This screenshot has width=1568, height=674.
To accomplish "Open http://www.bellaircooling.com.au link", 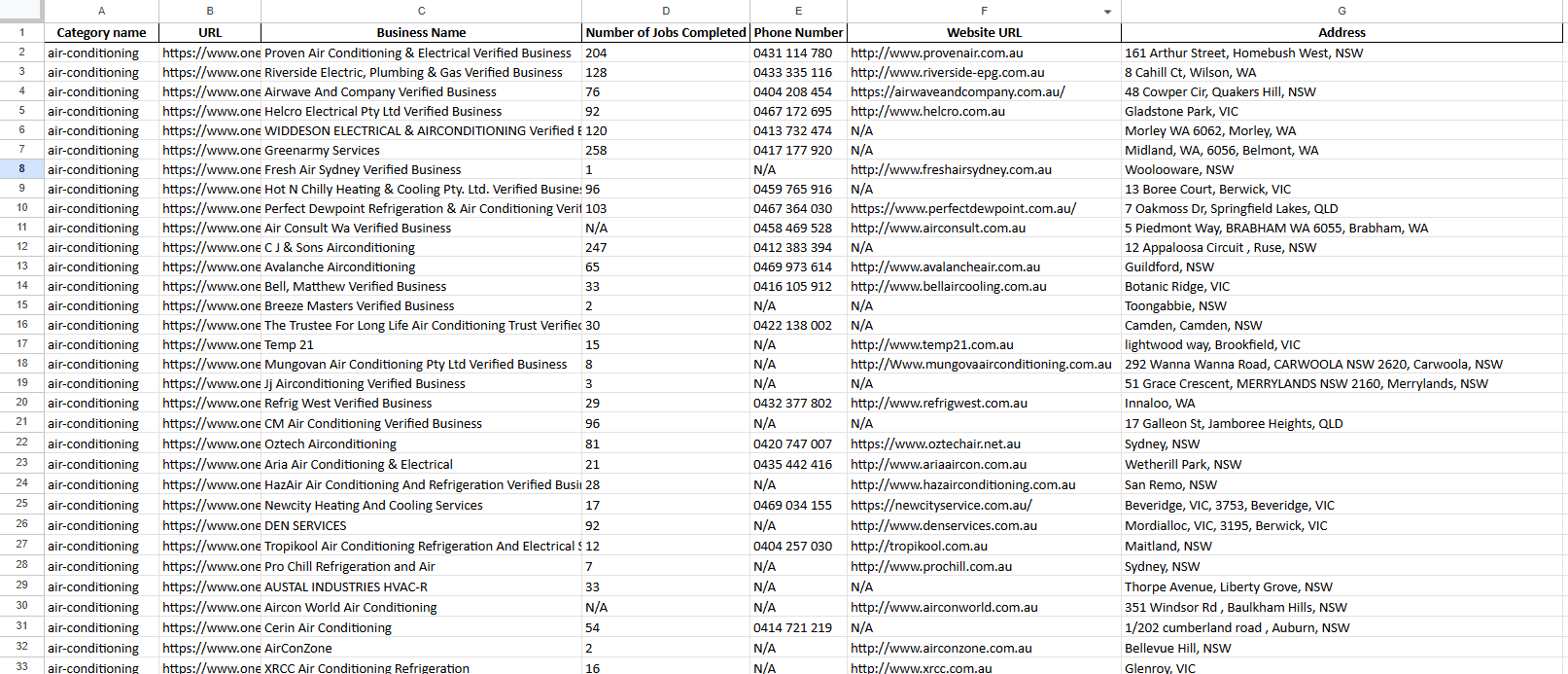I will click(949, 286).
